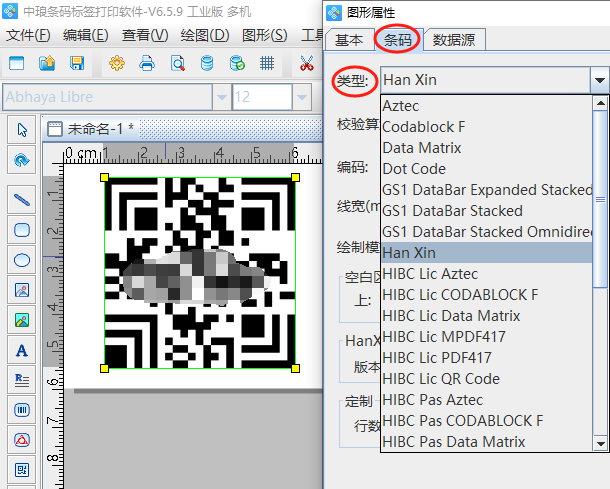
Task: Toggle the grid display icon
Action: (x=267, y=64)
